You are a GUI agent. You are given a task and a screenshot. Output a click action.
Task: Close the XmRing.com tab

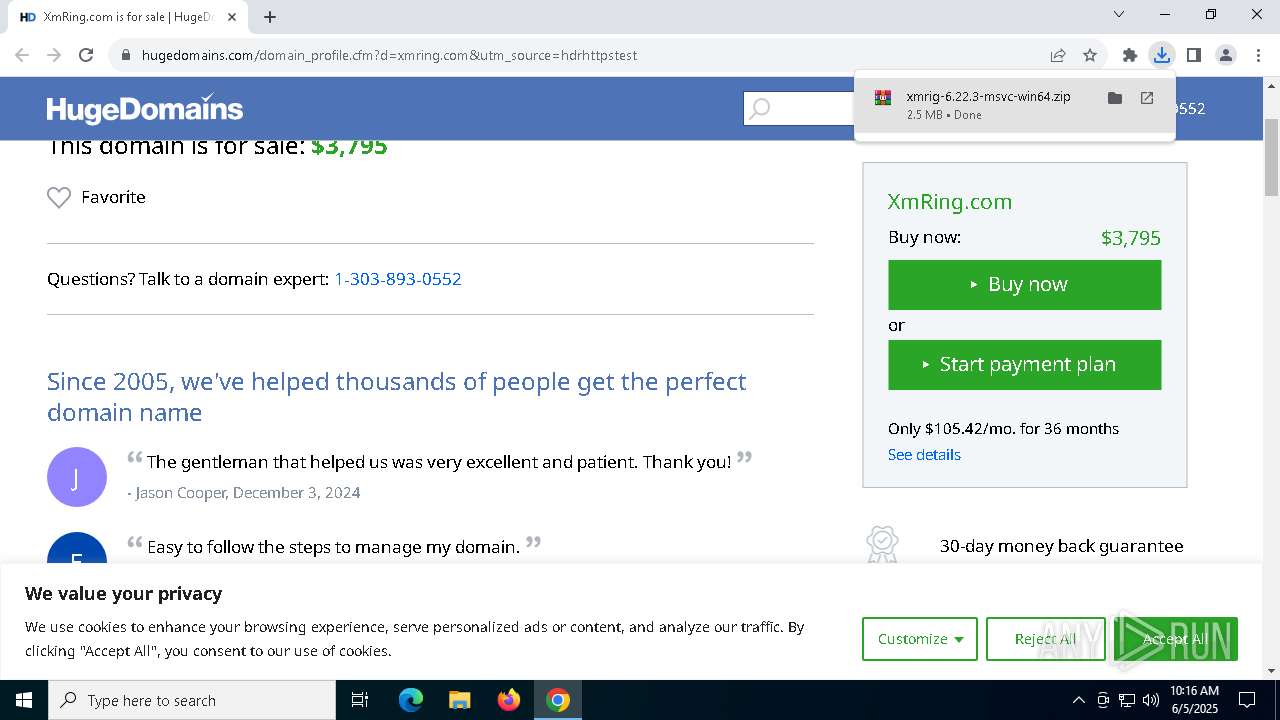pos(232,17)
